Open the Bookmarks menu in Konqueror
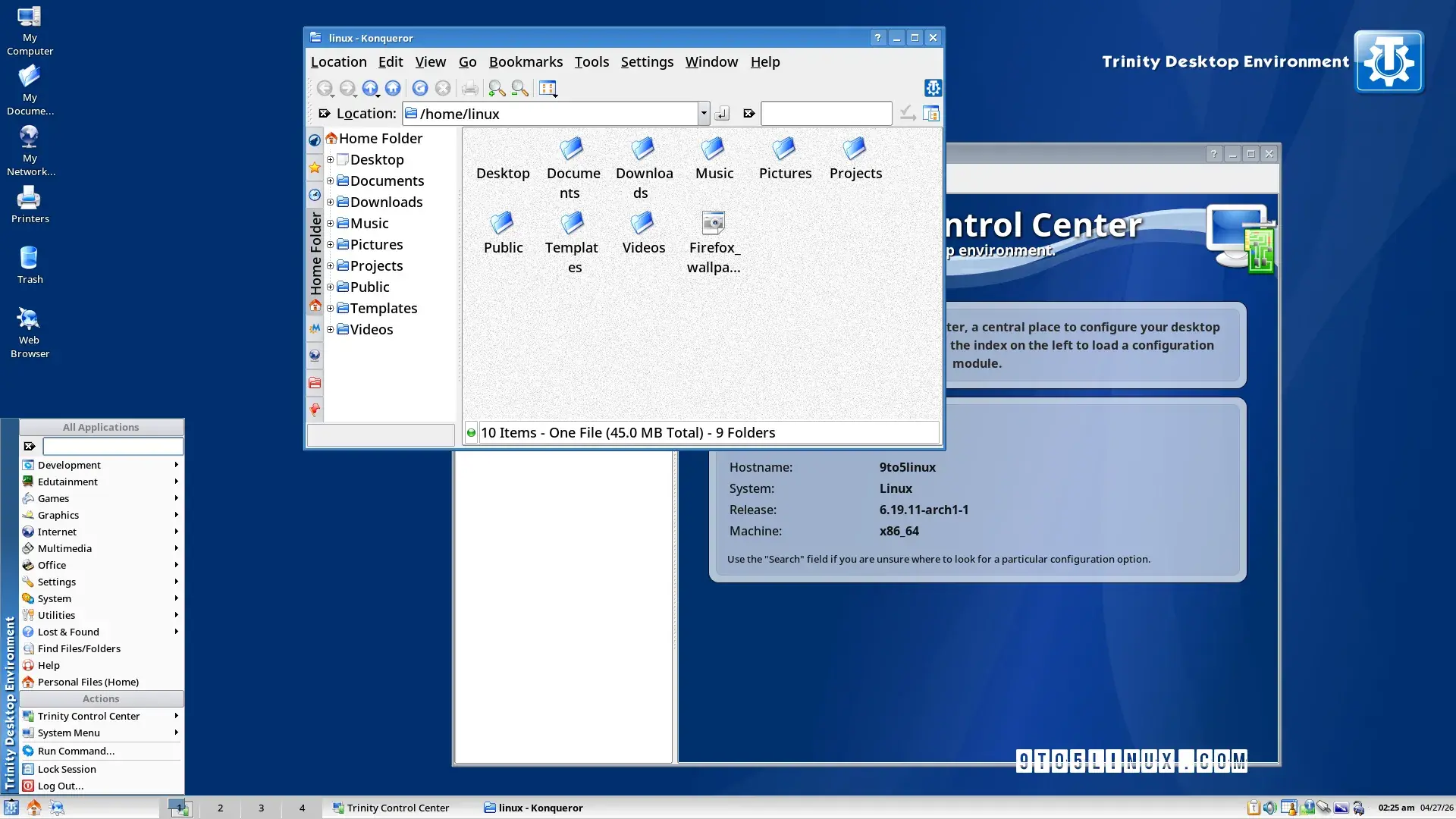The height and width of the screenshot is (819, 1456). tap(526, 62)
